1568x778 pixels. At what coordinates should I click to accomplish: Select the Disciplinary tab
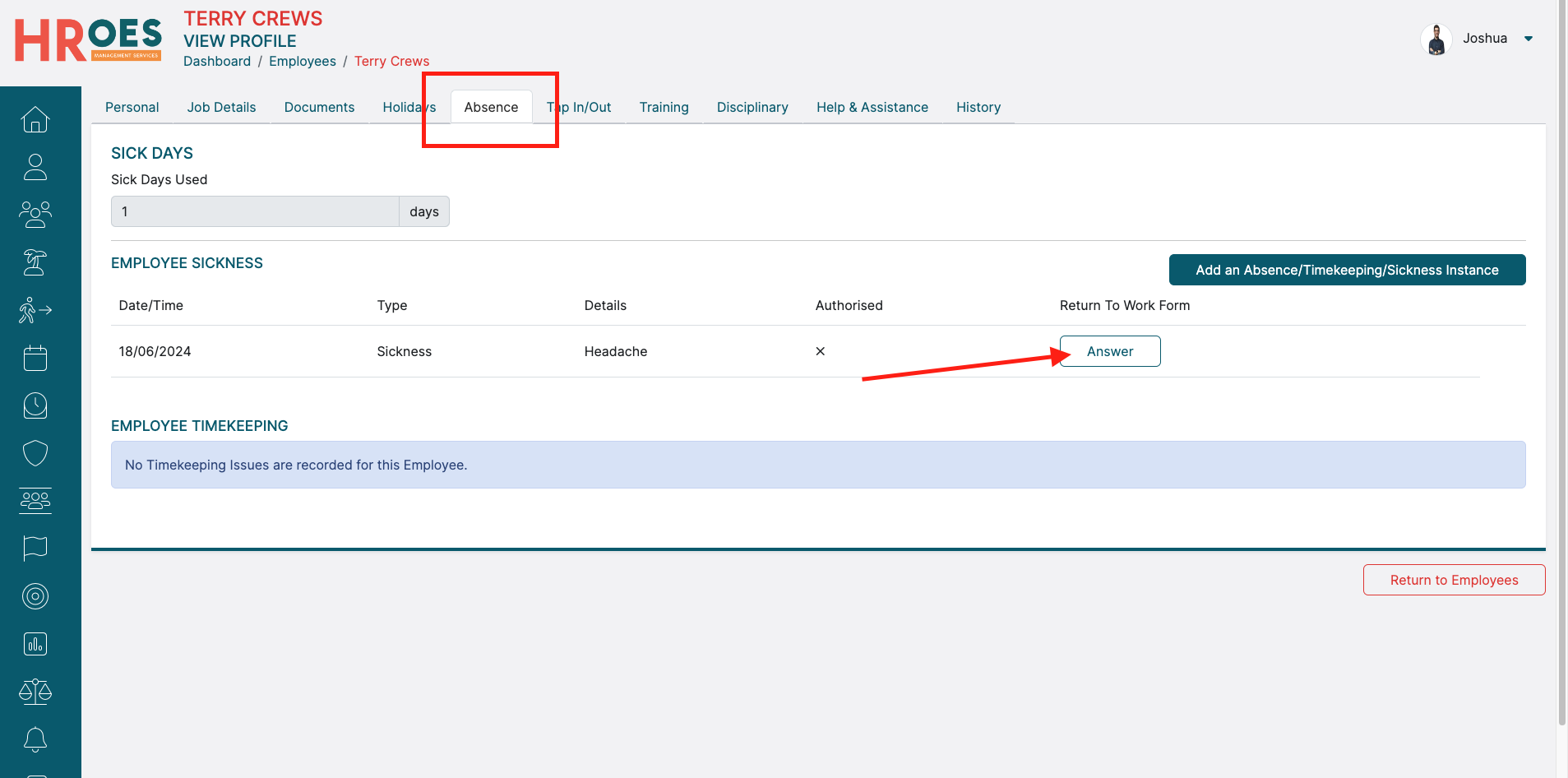tap(752, 107)
